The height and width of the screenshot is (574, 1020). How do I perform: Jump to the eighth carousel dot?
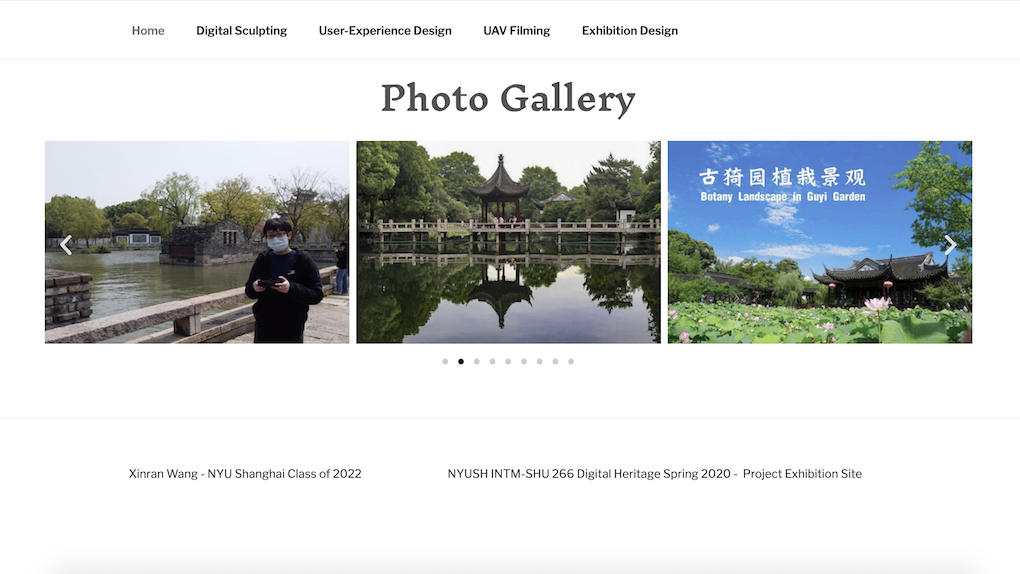pyautogui.click(x=555, y=362)
